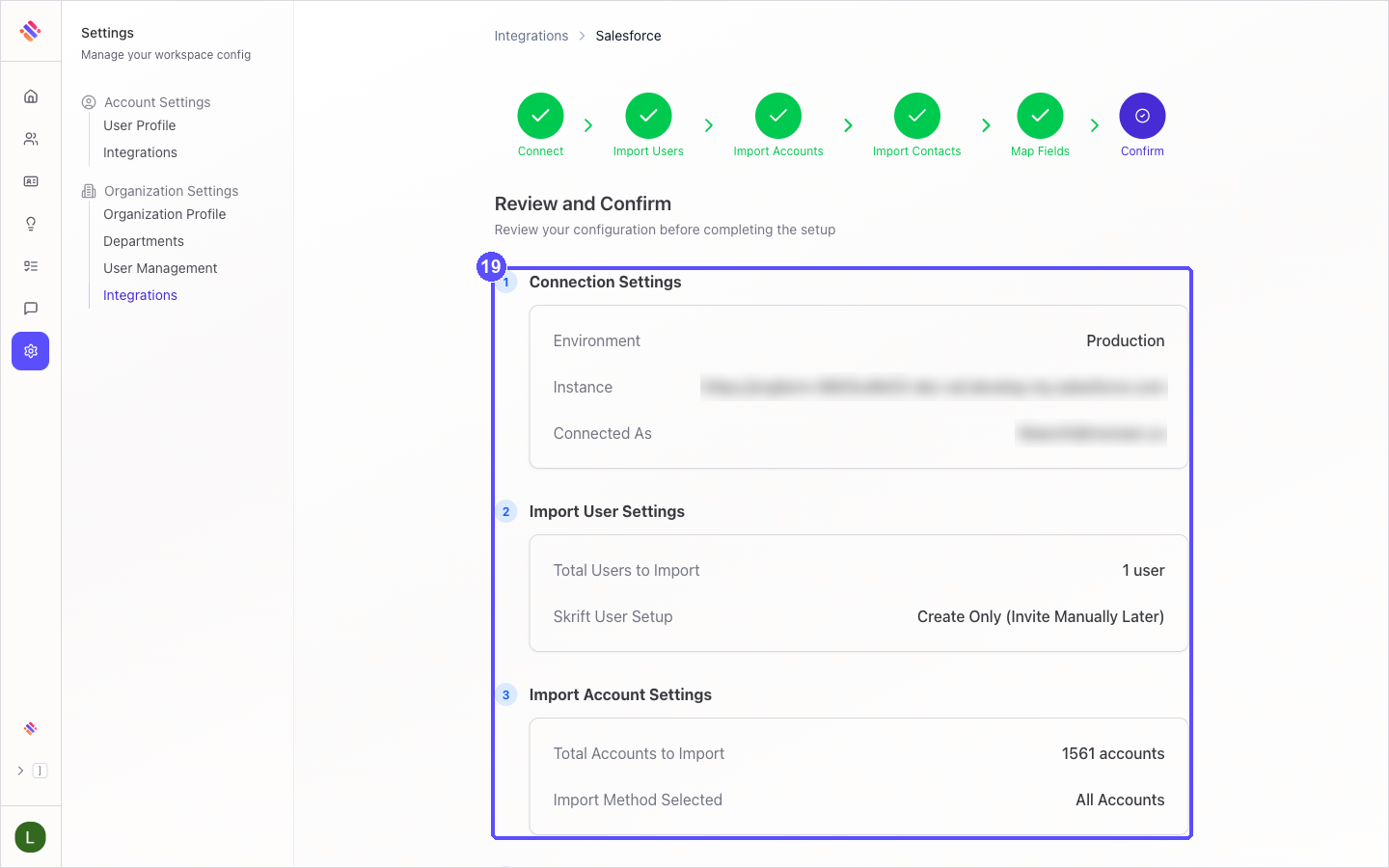Click the Import Accounts step checkmark circle

778,116
